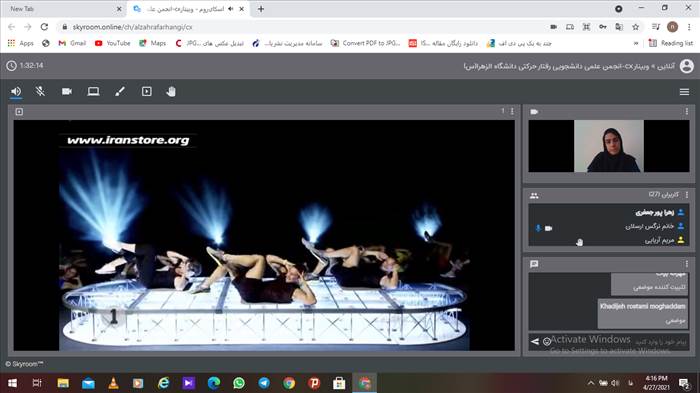Open webcam panel three-dot options
This screenshot has width=700, height=393.
pos(687,111)
